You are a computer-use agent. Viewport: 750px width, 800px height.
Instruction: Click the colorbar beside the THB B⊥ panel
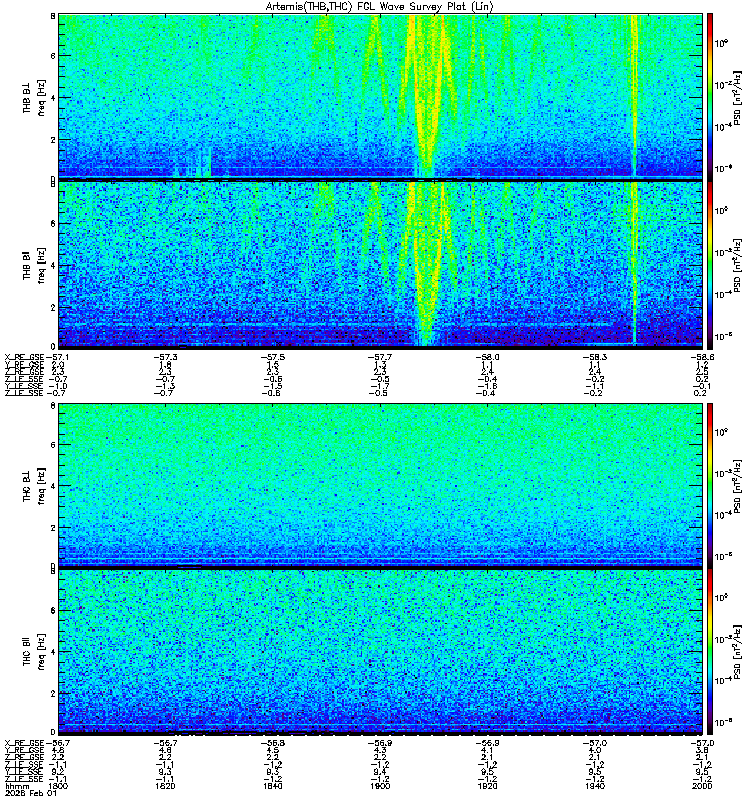[x=710, y=96]
